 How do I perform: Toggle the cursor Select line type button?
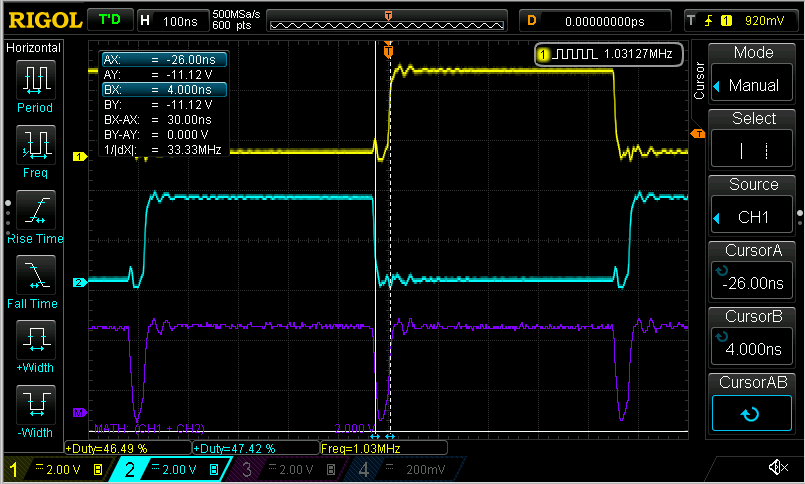(751, 150)
